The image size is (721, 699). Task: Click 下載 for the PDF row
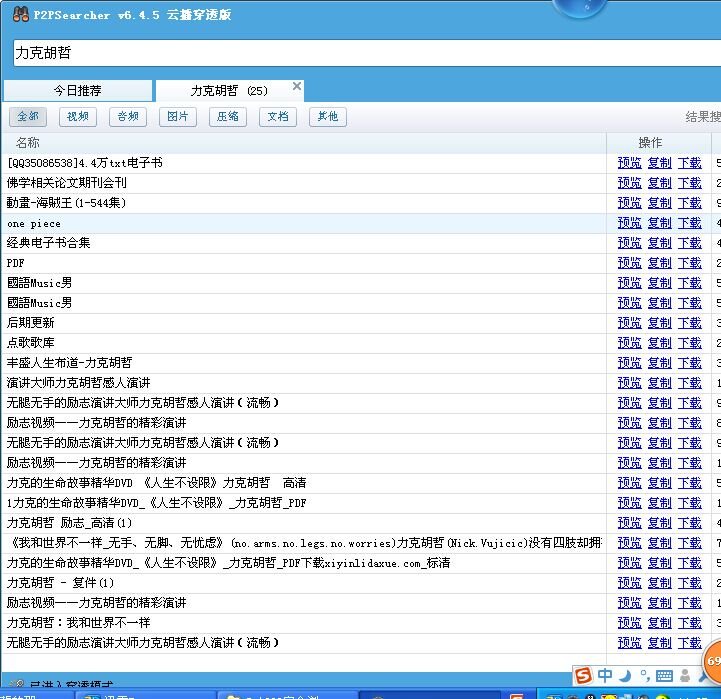[x=690, y=263]
